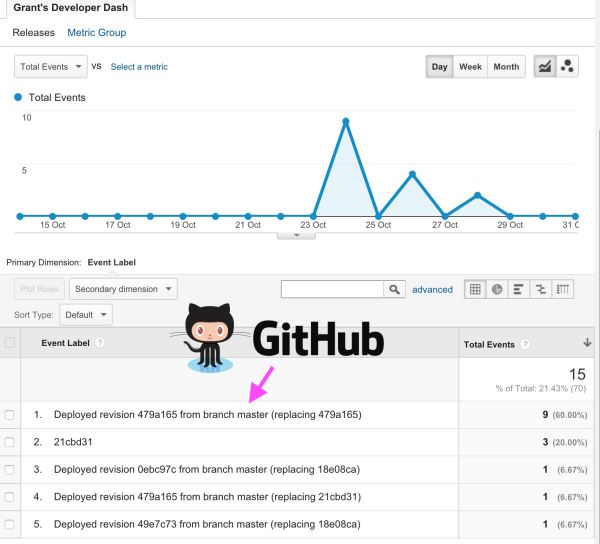Click the Total Events chart legend
The width and height of the screenshot is (600, 544).
50,98
